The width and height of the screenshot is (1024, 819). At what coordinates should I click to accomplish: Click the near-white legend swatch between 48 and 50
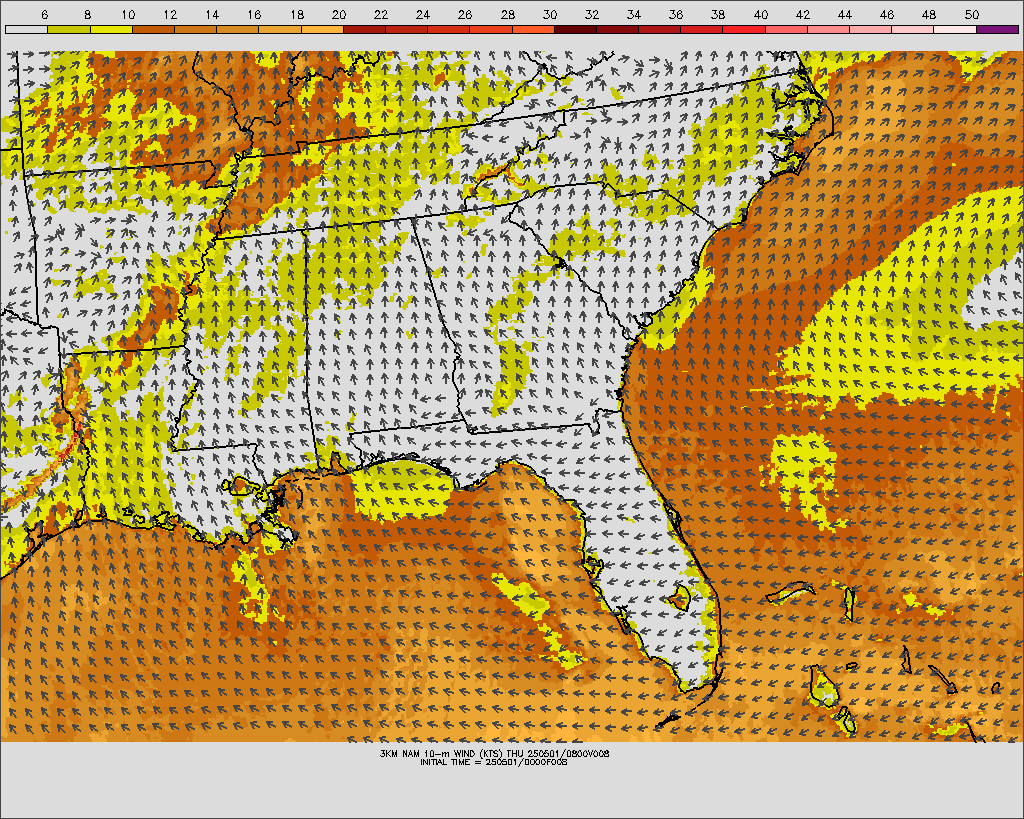(955, 29)
